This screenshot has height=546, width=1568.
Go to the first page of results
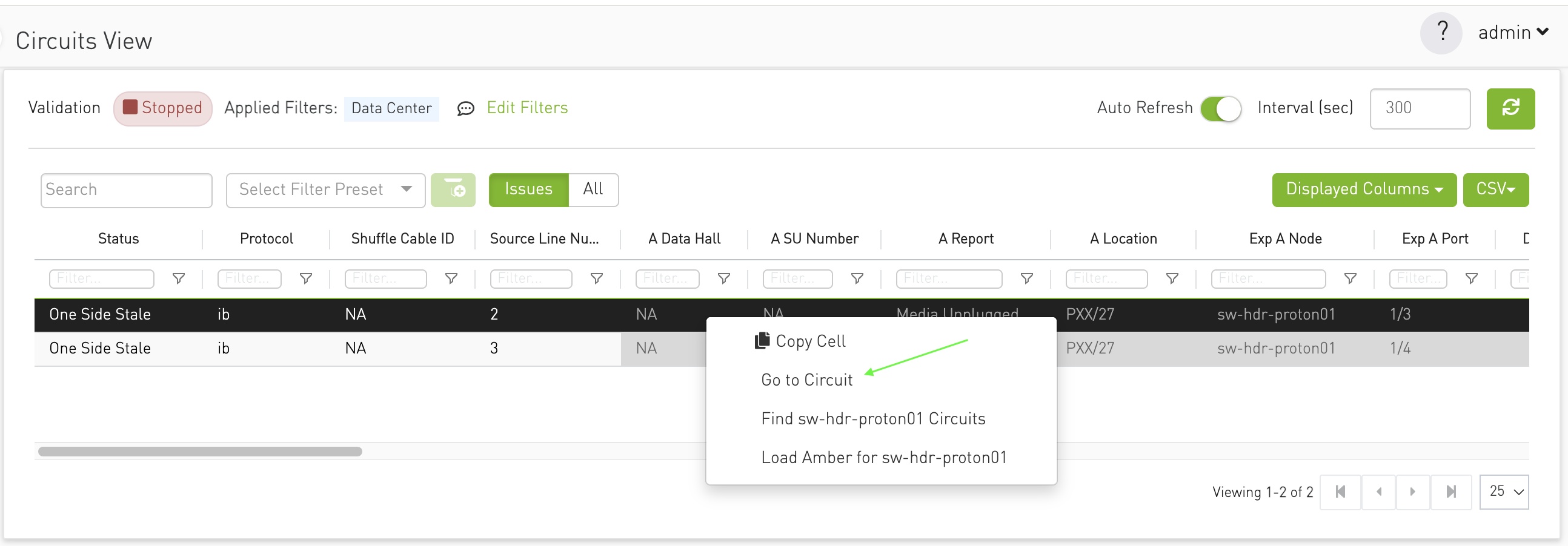coord(1340,492)
